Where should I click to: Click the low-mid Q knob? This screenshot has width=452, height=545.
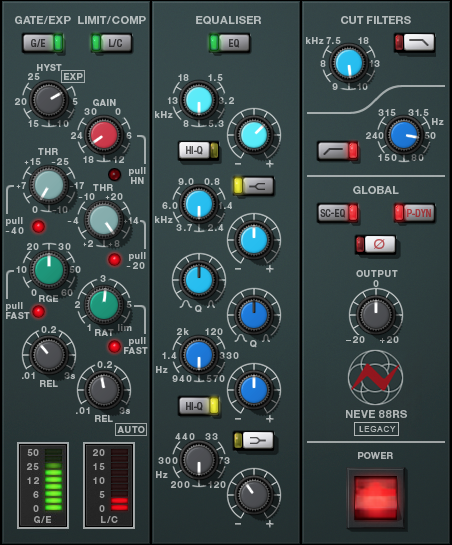pyautogui.click(x=254, y=315)
